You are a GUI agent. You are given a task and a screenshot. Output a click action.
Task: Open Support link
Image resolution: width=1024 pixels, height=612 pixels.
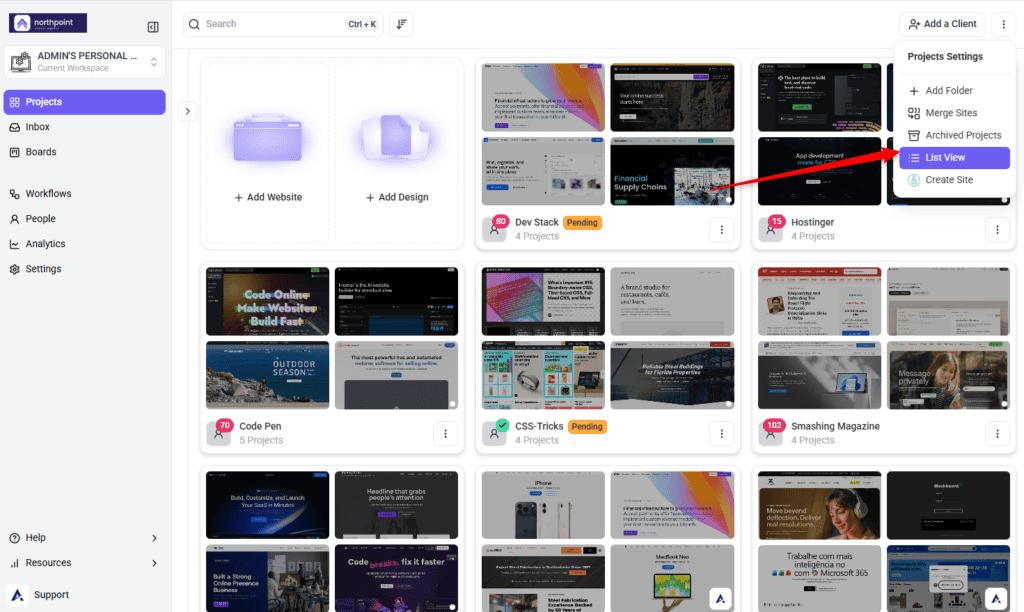tap(50, 594)
